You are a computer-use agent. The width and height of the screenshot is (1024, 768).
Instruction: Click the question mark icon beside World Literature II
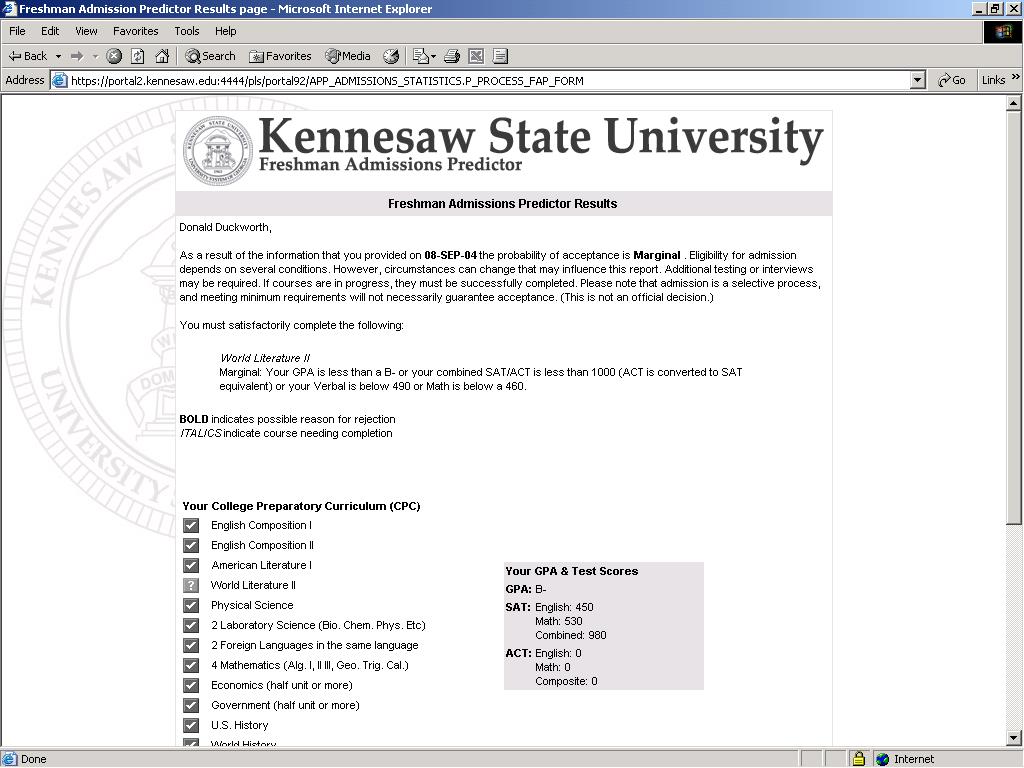coord(191,585)
